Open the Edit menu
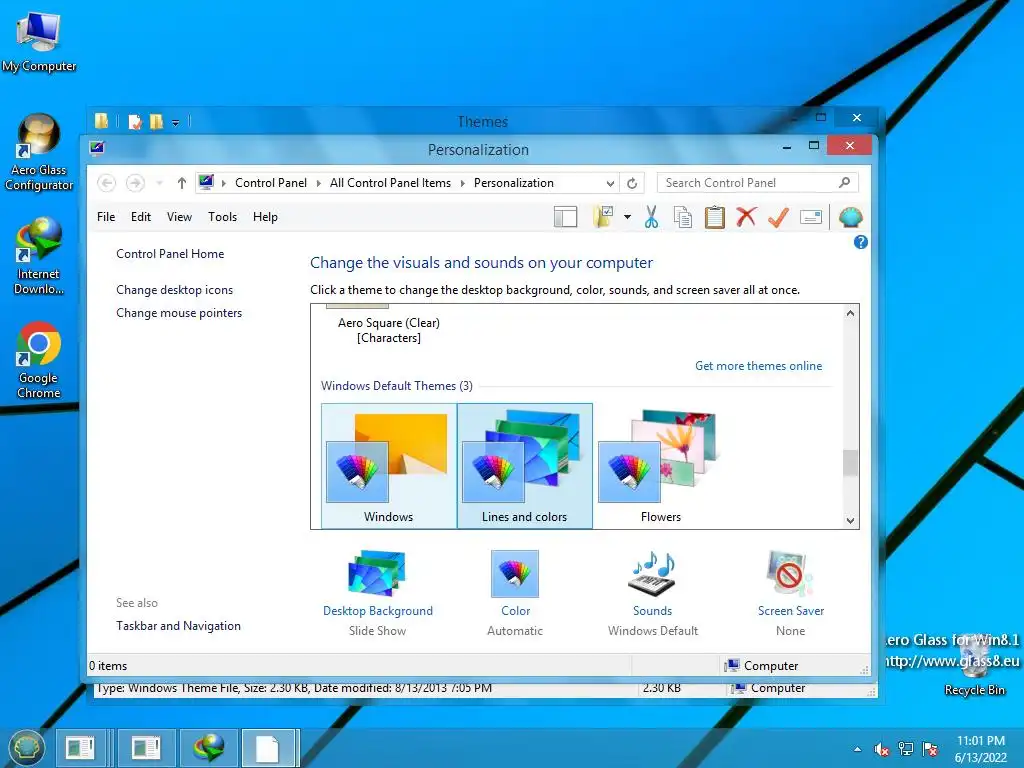The image size is (1024, 768). click(140, 217)
